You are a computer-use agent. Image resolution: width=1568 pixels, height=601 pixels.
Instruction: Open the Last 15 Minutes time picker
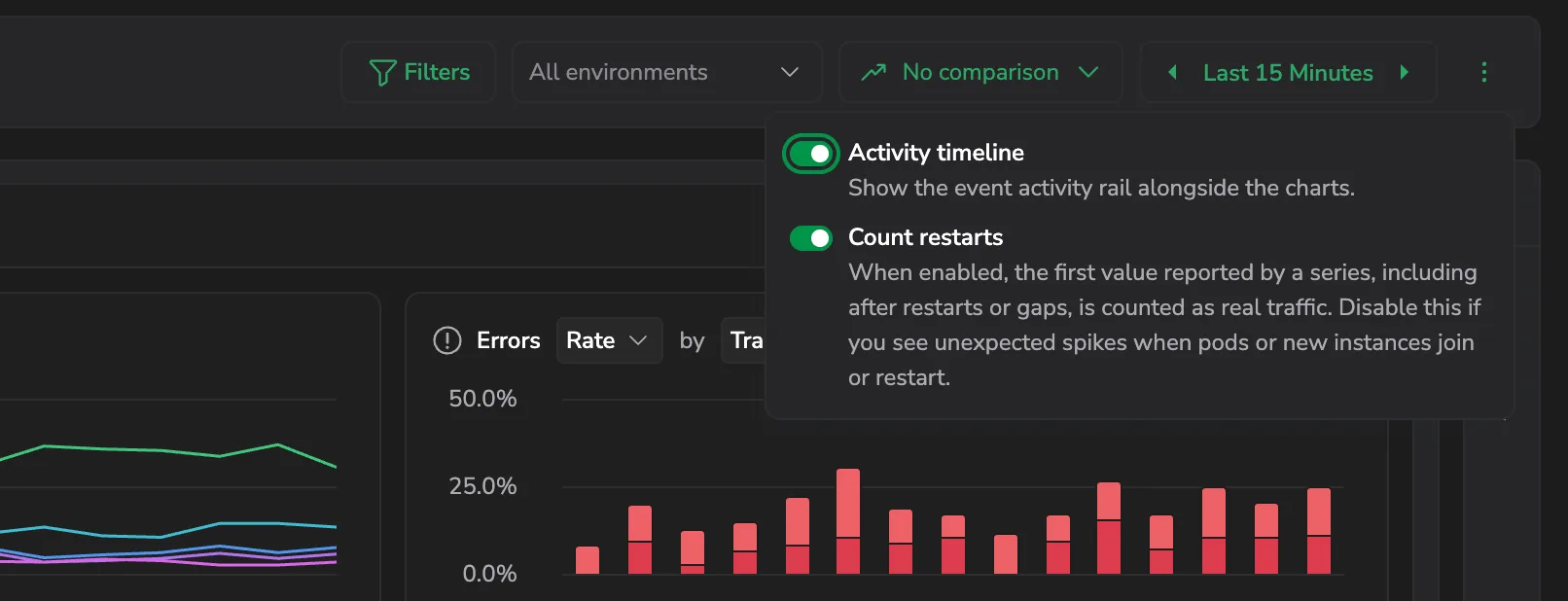(x=1288, y=73)
